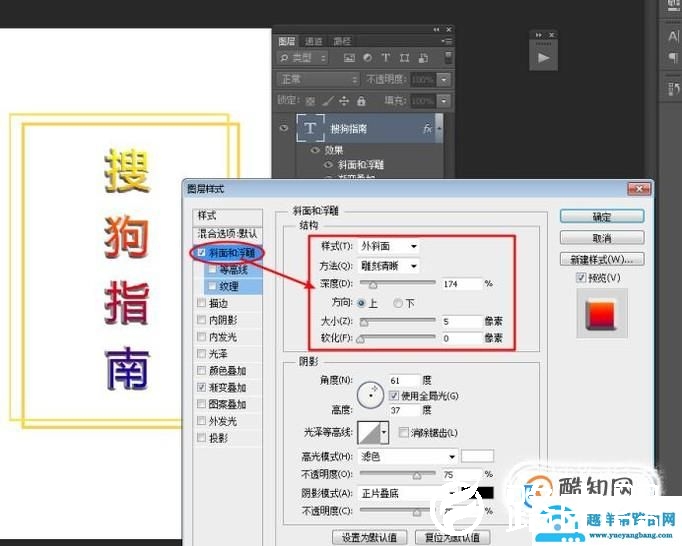Select the 下 direction radio button
682x546 pixels.
[x=398, y=303]
